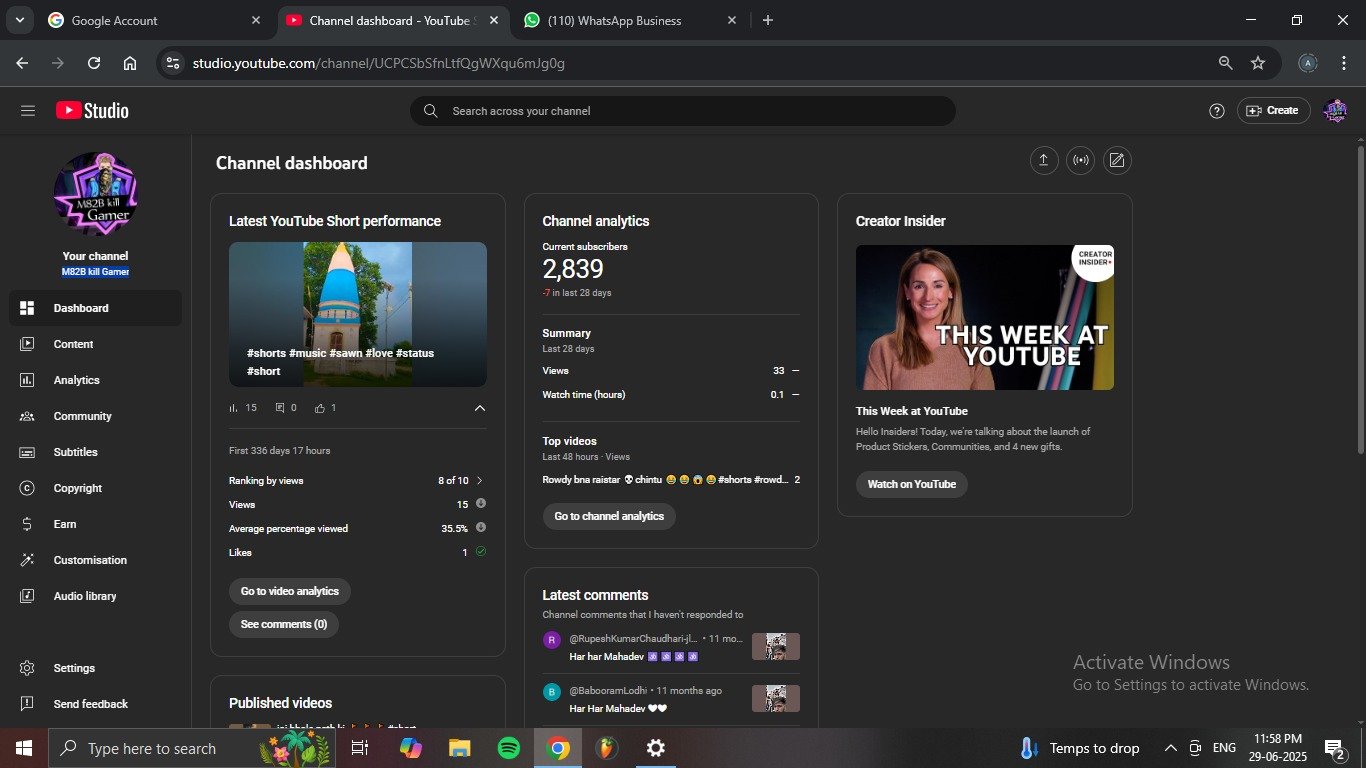The image size is (1366, 768).
Task: Click Watch on YouTube
Action: pos(912,484)
